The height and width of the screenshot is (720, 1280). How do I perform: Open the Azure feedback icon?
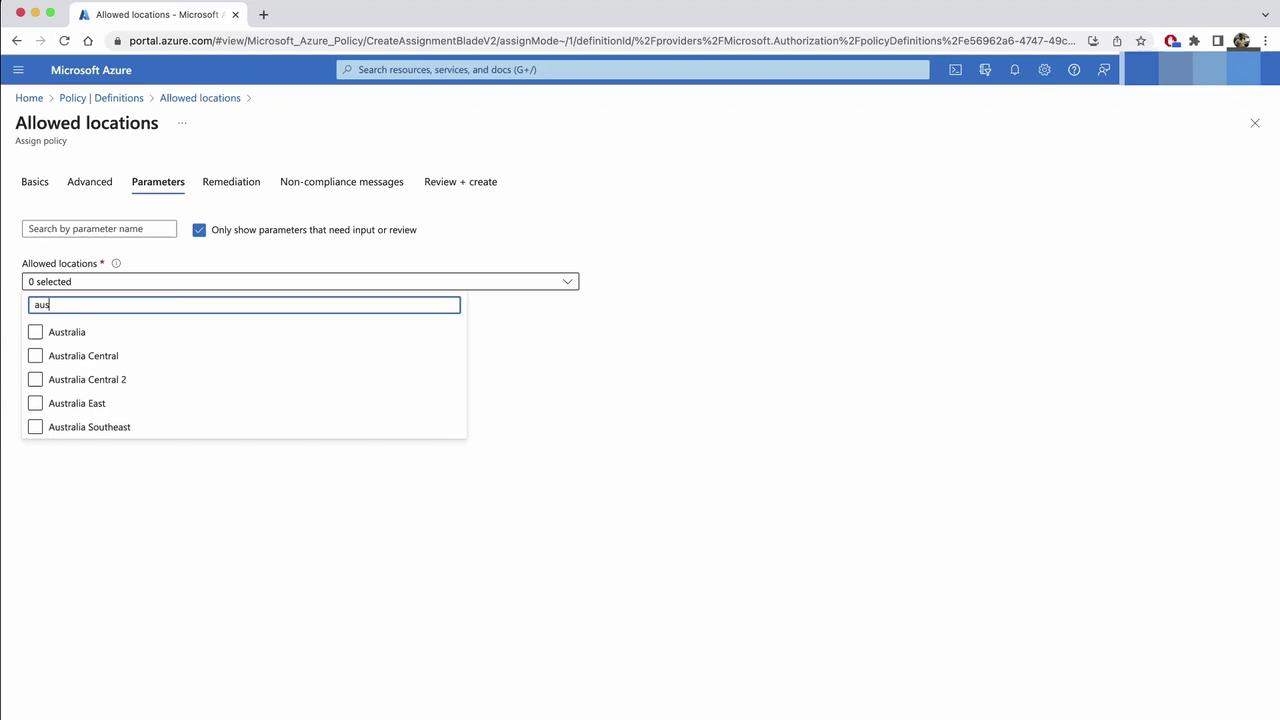point(1104,70)
